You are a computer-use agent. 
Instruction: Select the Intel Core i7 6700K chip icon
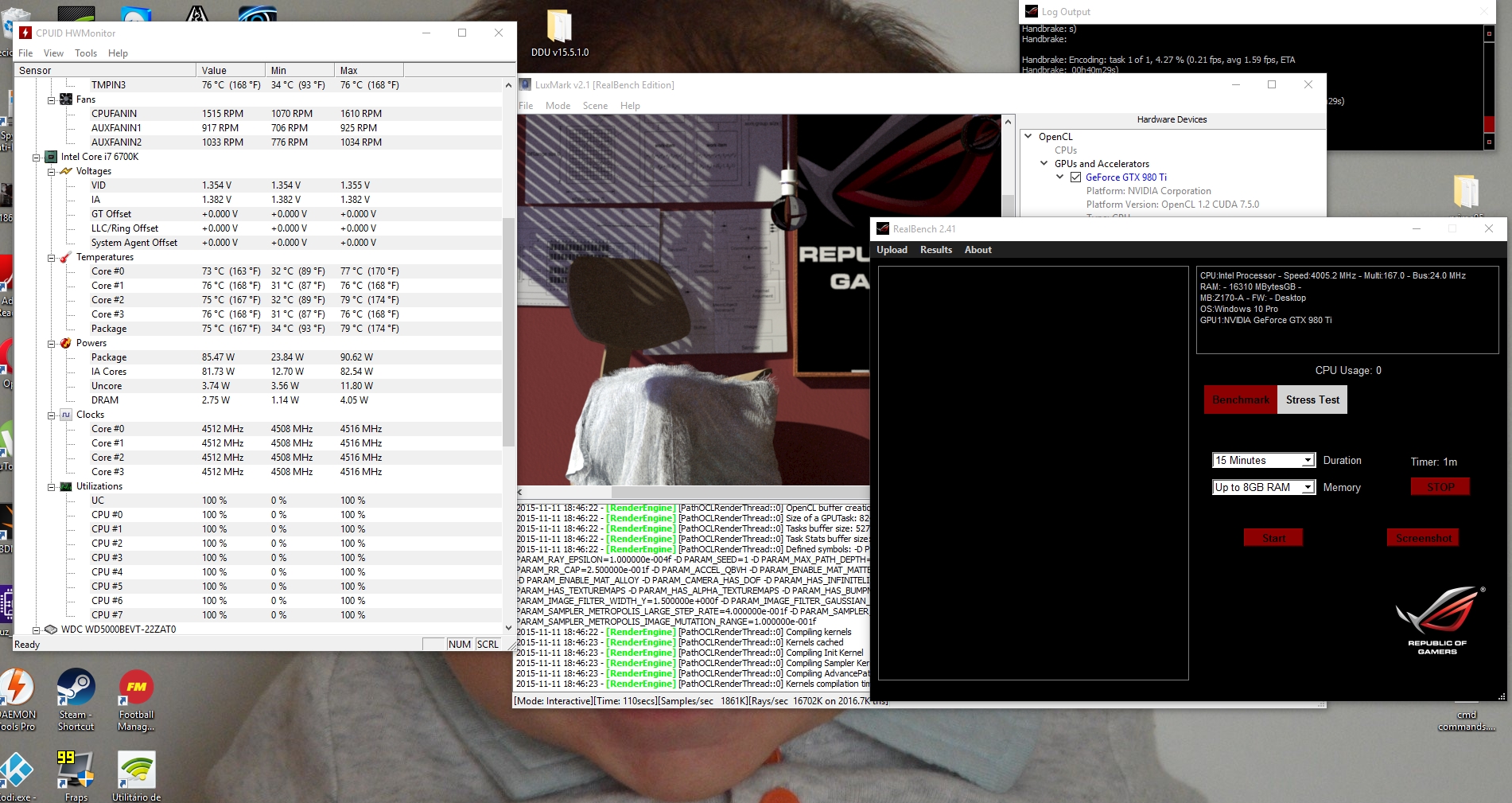(x=51, y=157)
